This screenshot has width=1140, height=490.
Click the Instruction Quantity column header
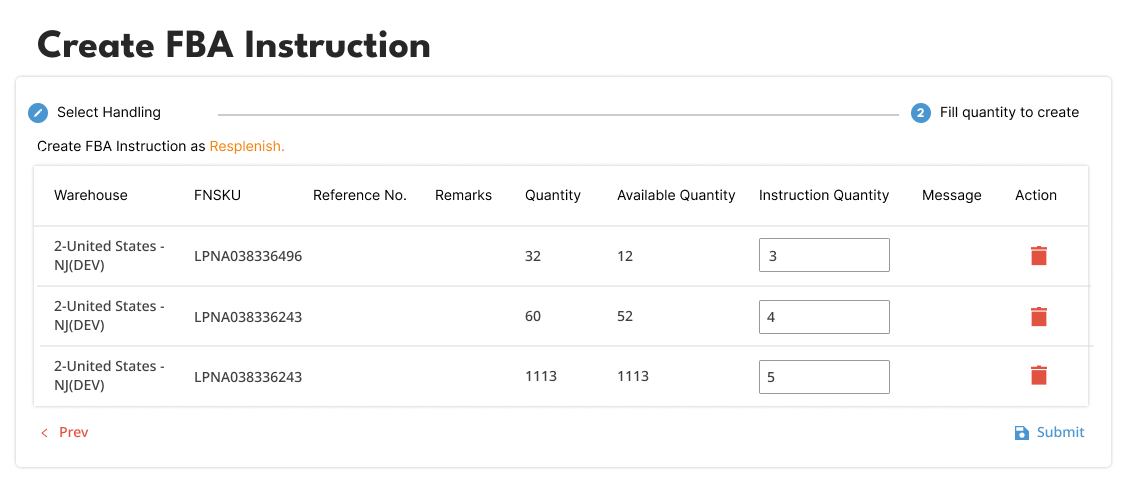[824, 196]
